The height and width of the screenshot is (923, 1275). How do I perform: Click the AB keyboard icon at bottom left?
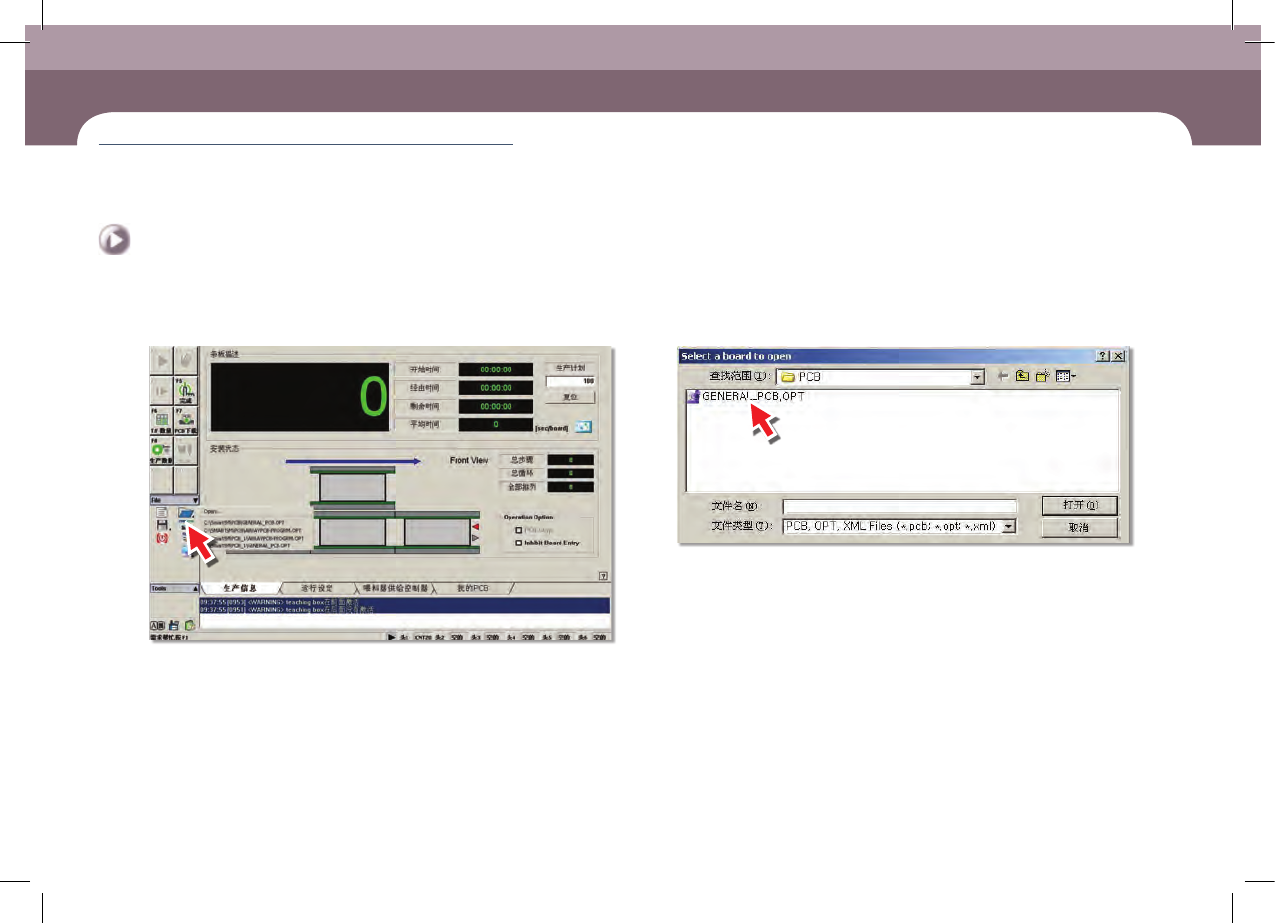point(159,625)
